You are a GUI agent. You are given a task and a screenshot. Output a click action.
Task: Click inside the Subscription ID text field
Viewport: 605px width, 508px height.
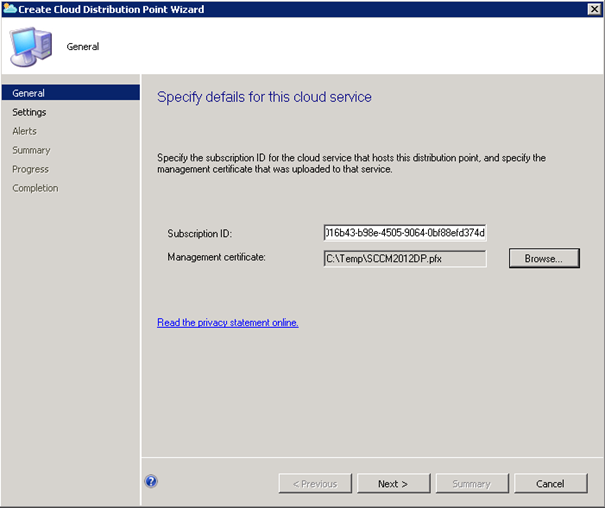404,233
